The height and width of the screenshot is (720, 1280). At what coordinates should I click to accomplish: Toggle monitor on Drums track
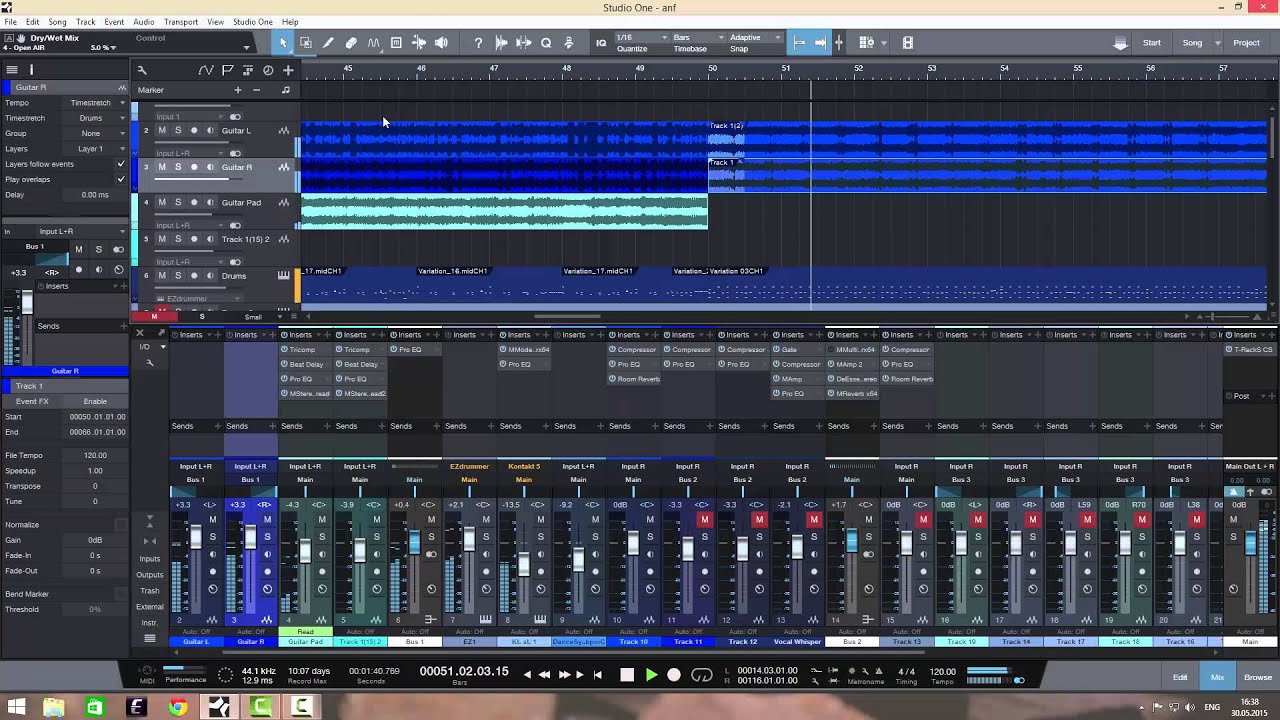(x=210, y=276)
